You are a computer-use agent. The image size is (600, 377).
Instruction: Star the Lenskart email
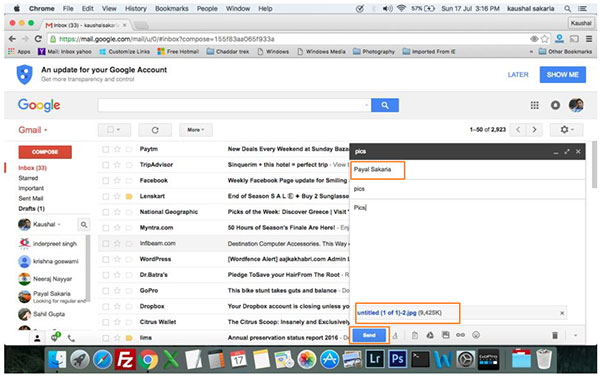117,196
